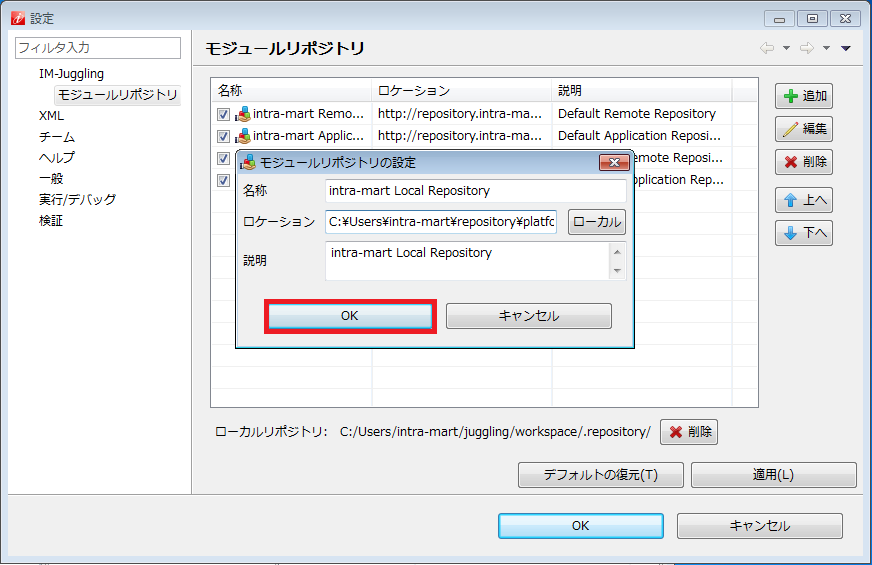Click the second row's http://repository.intra-ma... cell

[x=460, y=136]
